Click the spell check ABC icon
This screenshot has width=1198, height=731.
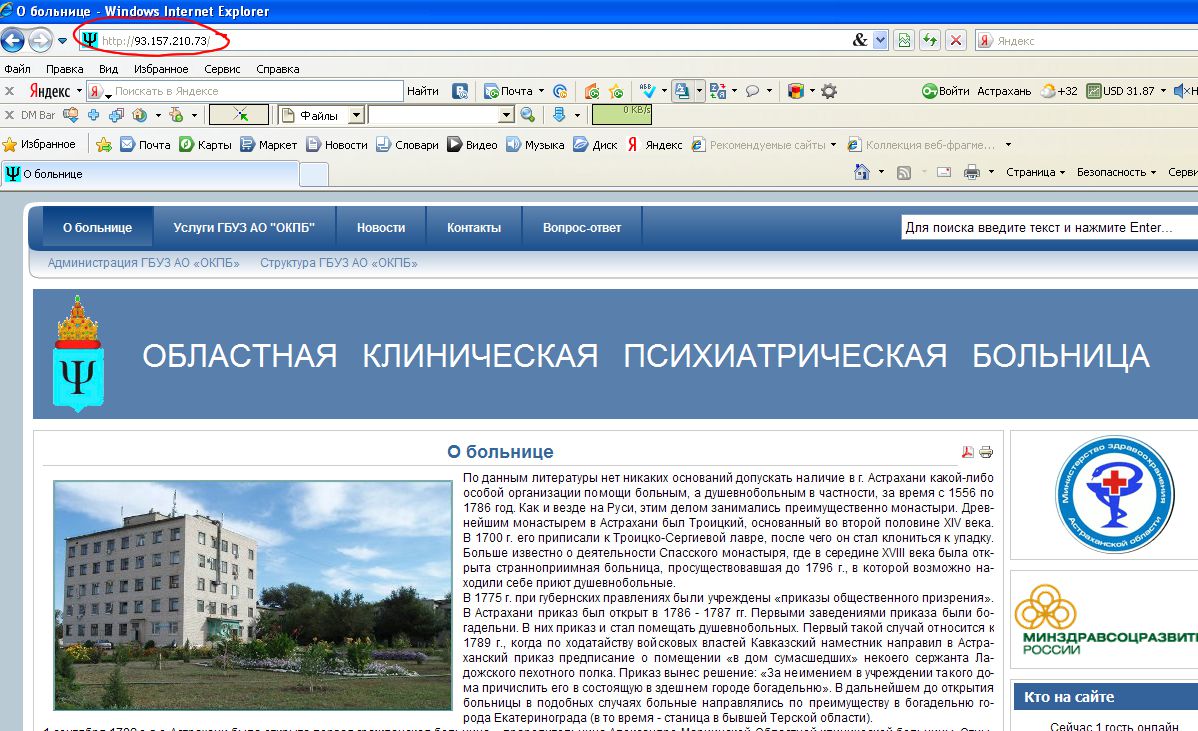[x=648, y=91]
